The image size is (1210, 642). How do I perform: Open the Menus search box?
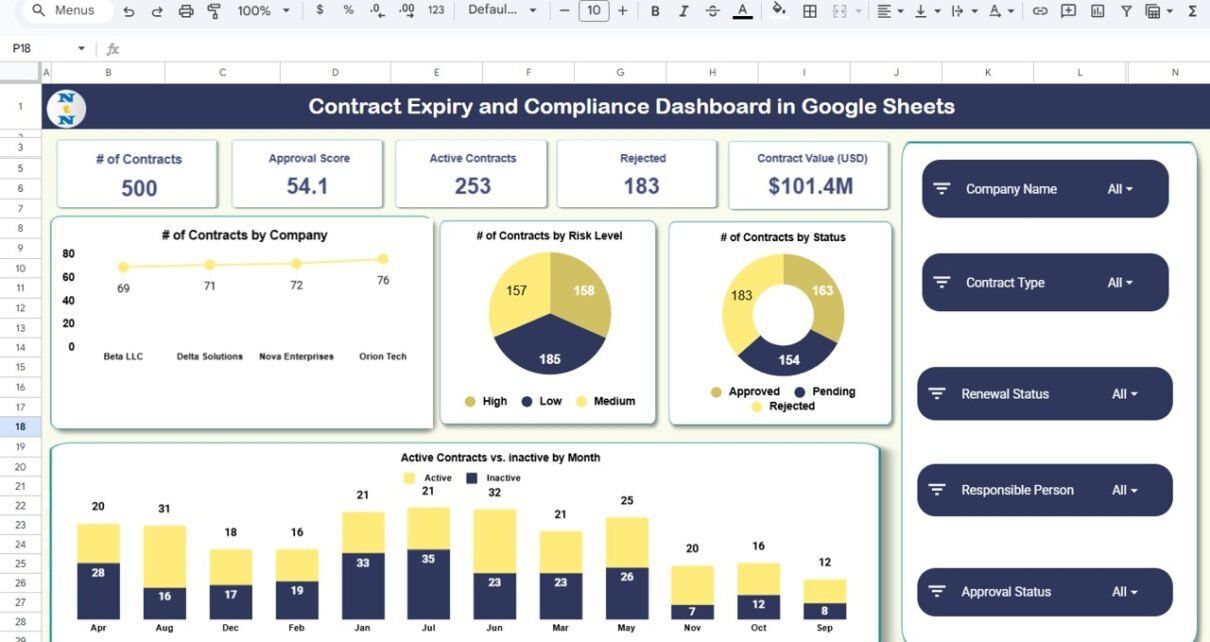click(64, 11)
